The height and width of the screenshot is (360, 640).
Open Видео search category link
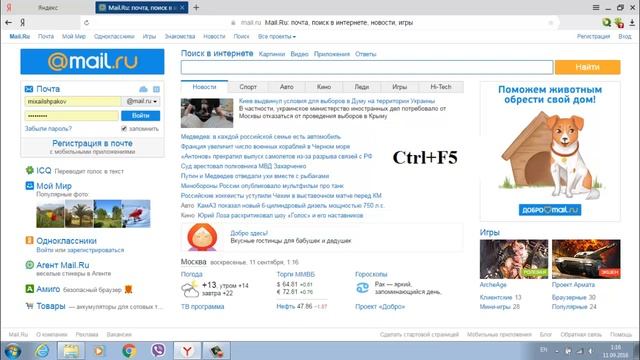pyautogui.click(x=299, y=54)
